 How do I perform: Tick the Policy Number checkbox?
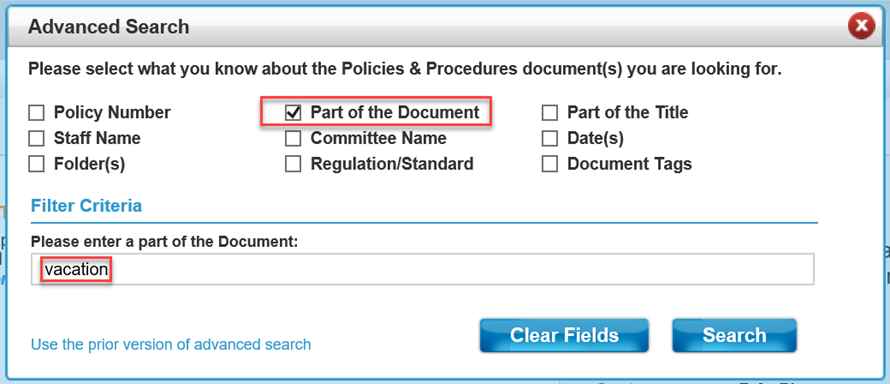pyautogui.click(x=36, y=113)
